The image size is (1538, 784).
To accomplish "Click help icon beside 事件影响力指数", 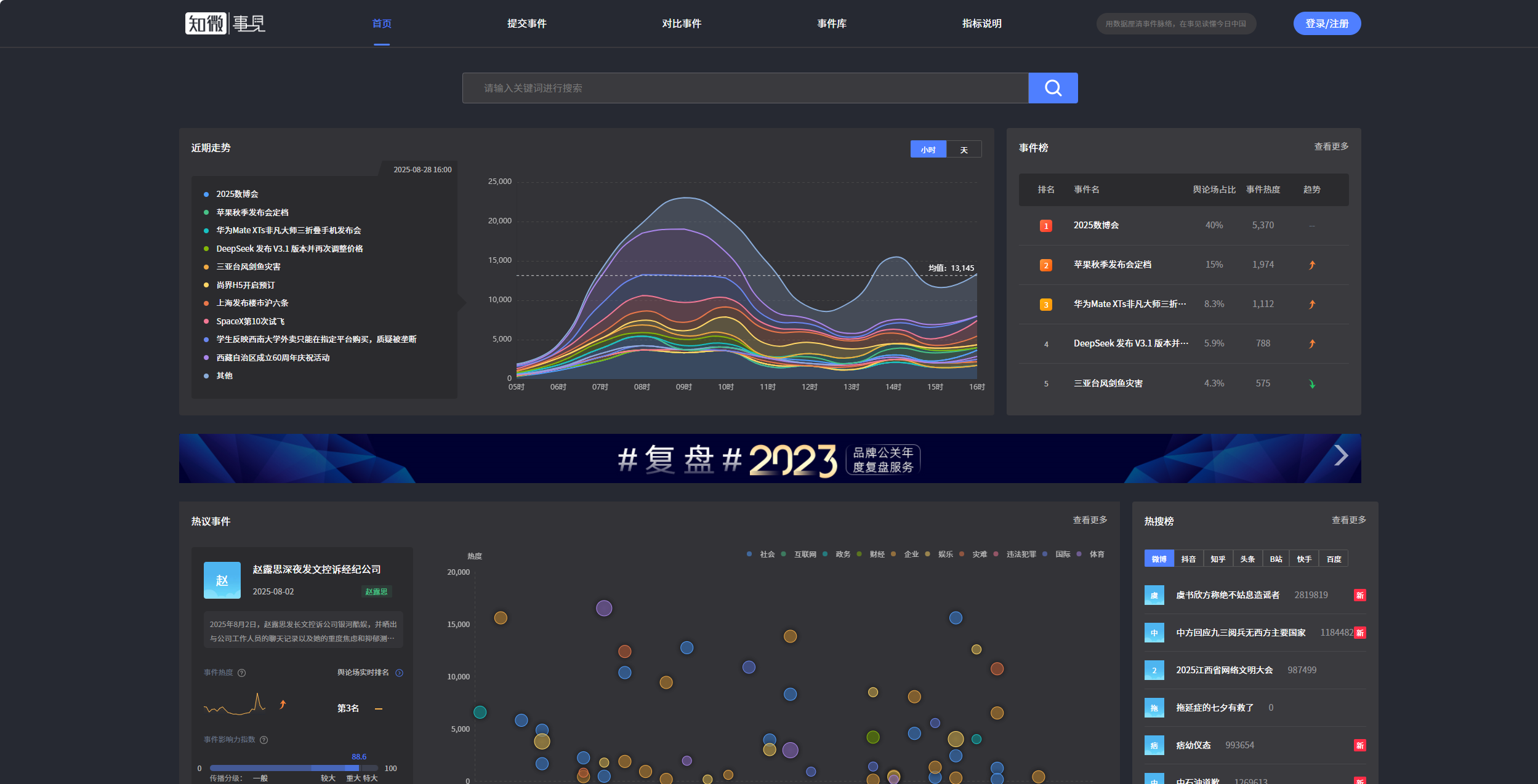I will [x=264, y=740].
